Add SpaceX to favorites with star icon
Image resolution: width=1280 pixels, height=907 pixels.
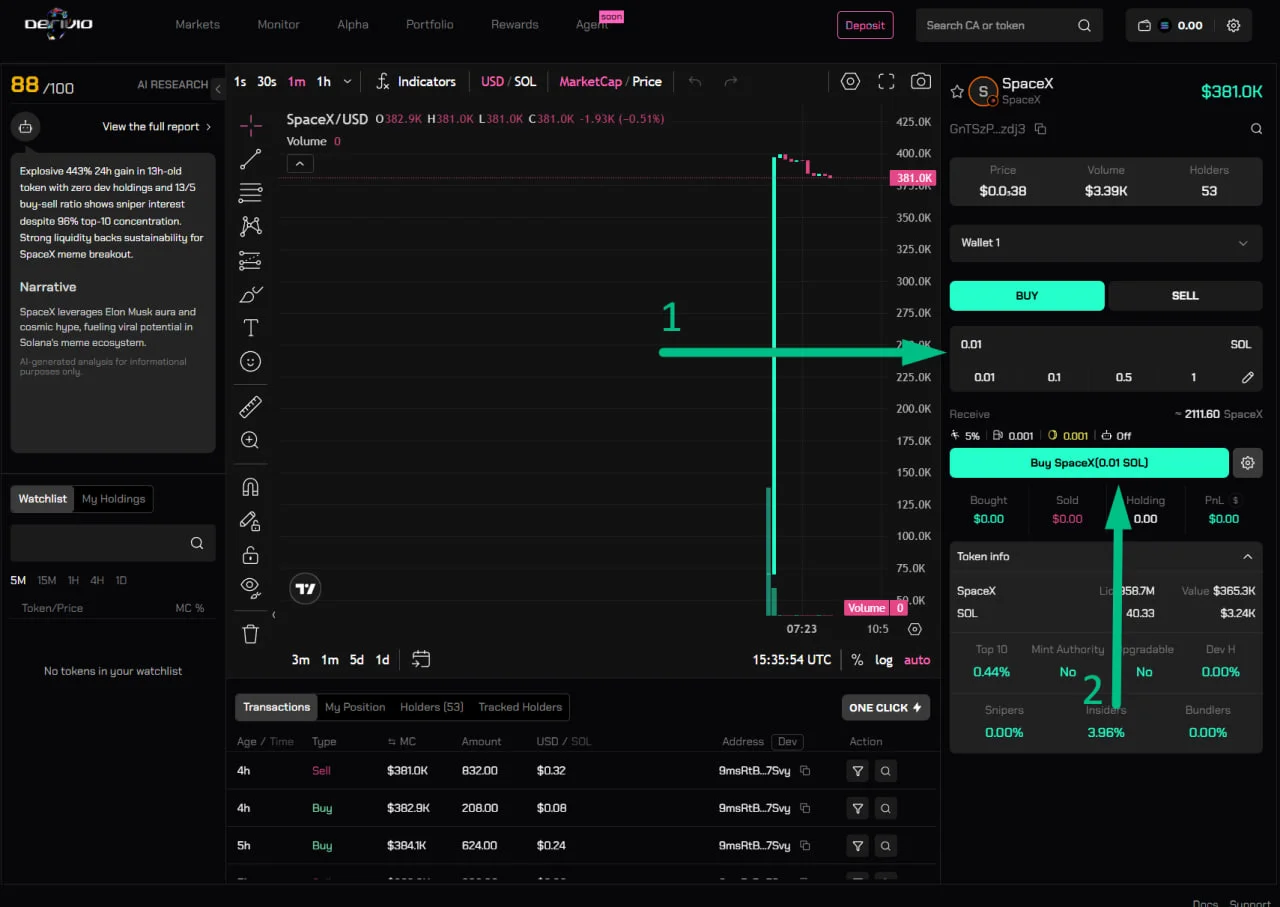point(957,92)
